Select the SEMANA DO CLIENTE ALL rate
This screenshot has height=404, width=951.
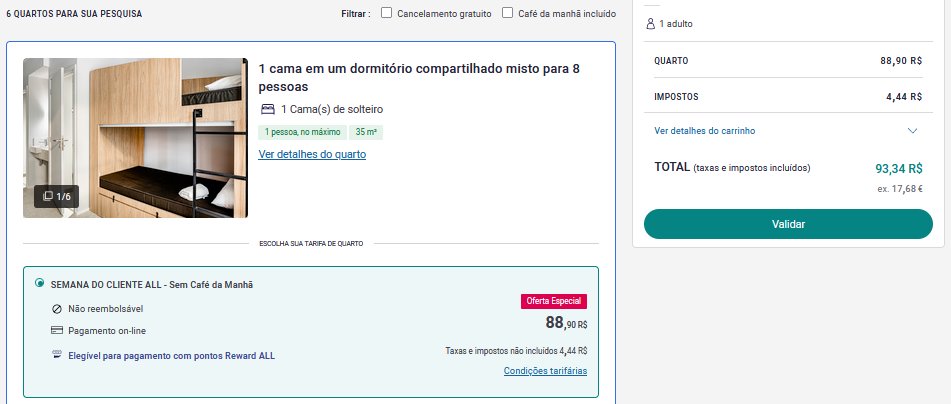(x=39, y=283)
